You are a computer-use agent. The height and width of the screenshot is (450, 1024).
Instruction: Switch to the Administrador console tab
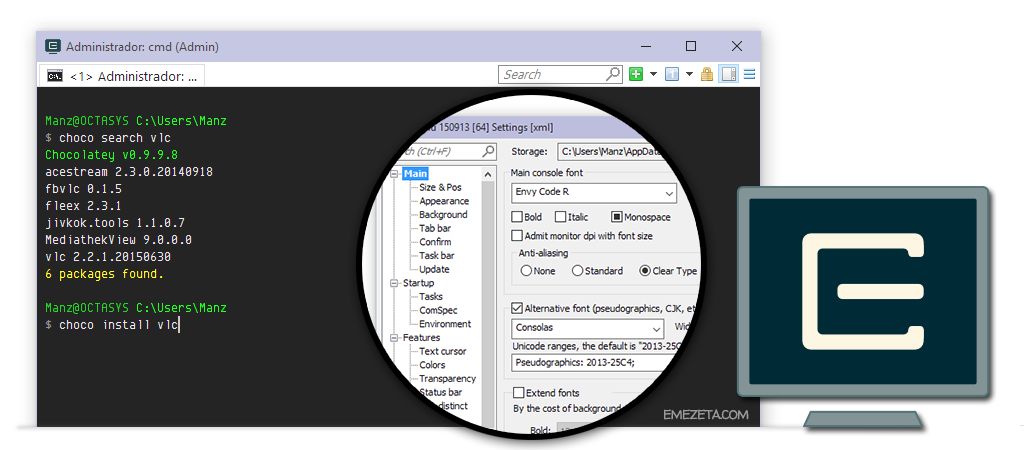(121, 76)
